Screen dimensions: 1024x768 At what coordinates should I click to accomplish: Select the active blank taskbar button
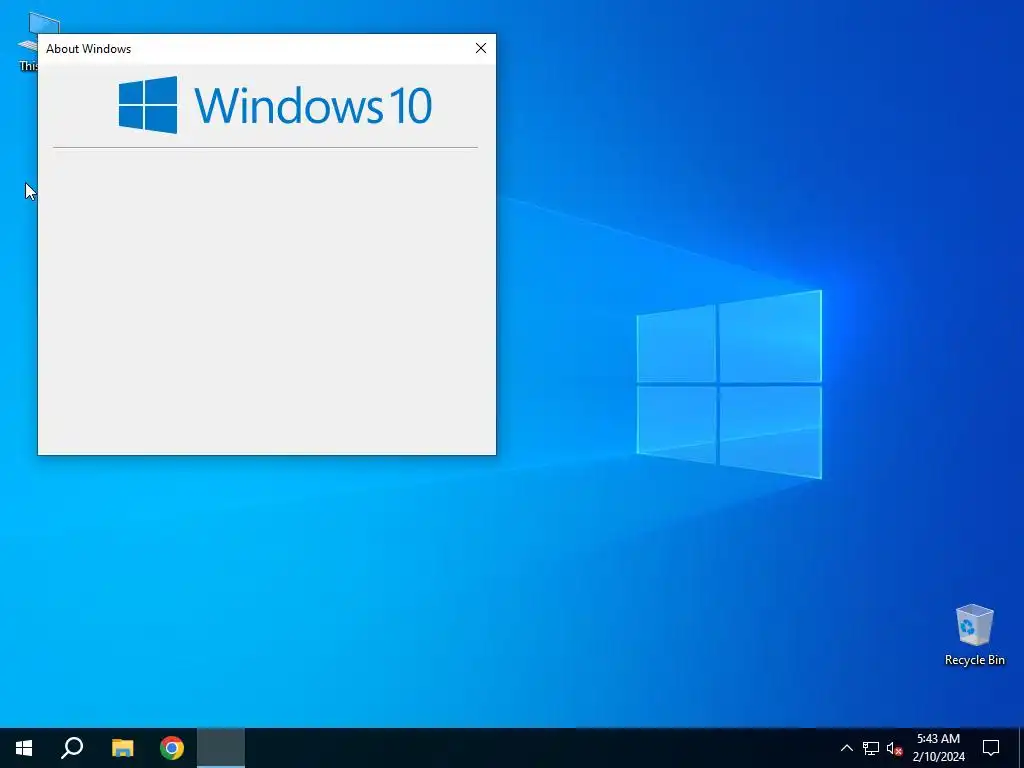pyautogui.click(x=221, y=748)
